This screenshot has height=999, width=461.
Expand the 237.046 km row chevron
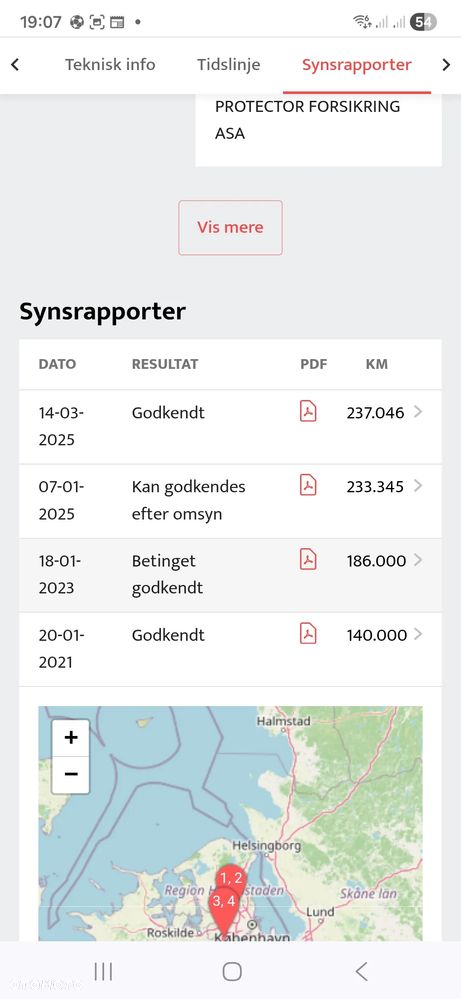click(418, 412)
